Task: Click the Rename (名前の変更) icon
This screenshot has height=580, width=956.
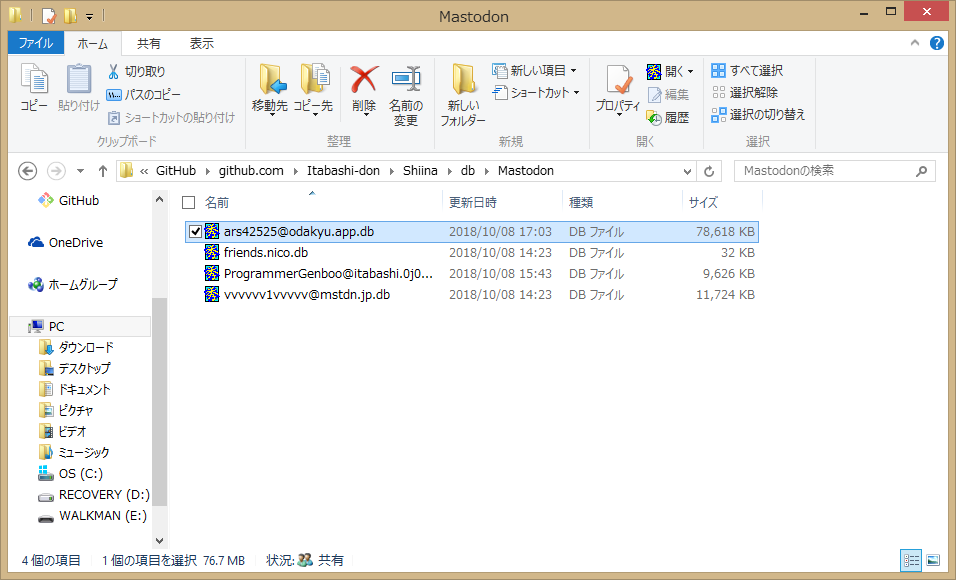Action: tap(405, 80)
